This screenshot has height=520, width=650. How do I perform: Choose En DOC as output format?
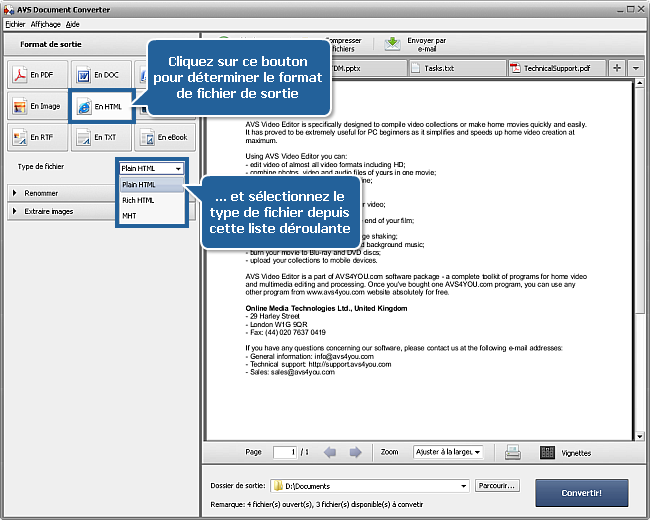click(100, 75)
